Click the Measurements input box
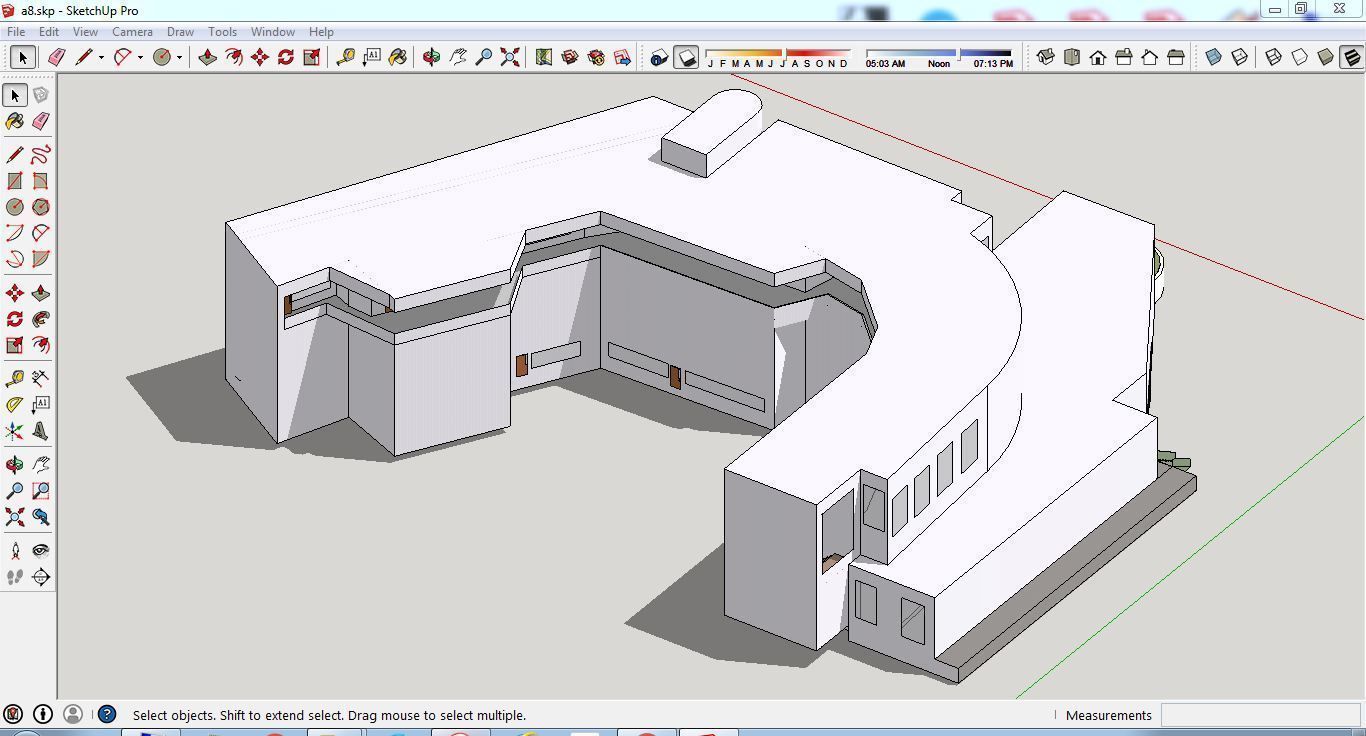 pyautogui.click(x=1260, y=715)
